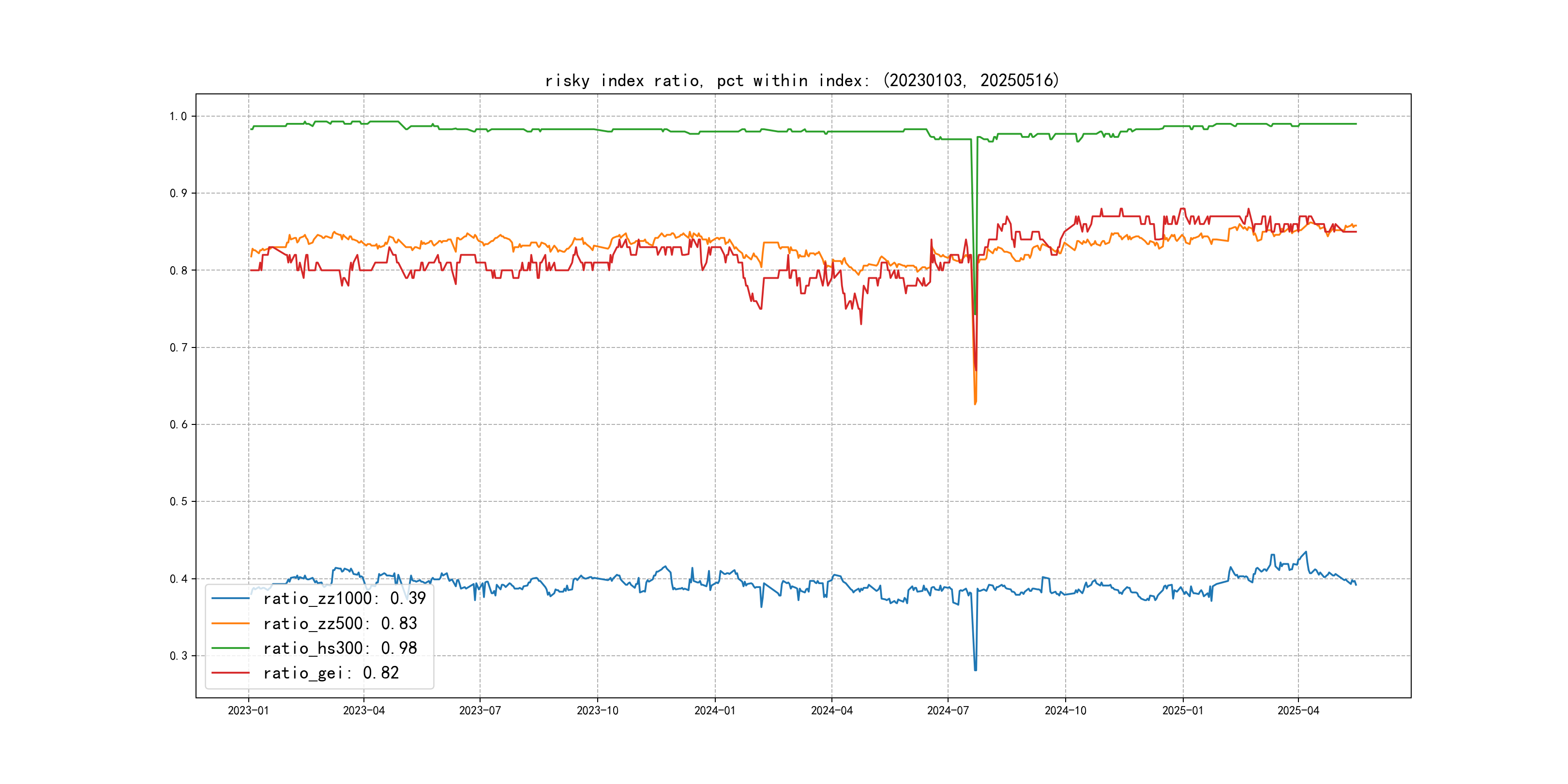
Task: Select the 'ratio_hs300: 0.98' legend label
Action: [340, 648]
